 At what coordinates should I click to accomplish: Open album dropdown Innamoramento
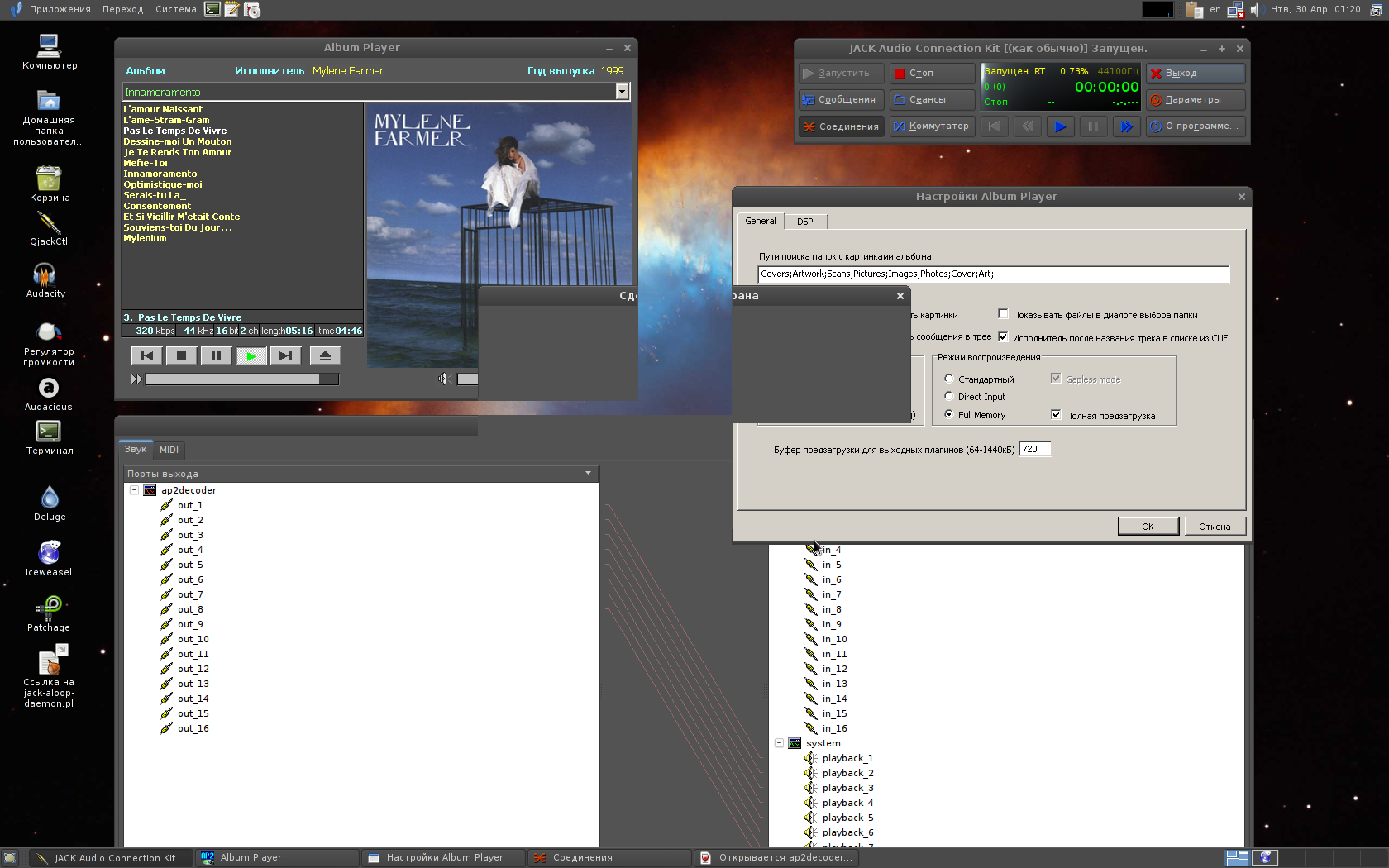pyautogui.click(x=622, y=92)
